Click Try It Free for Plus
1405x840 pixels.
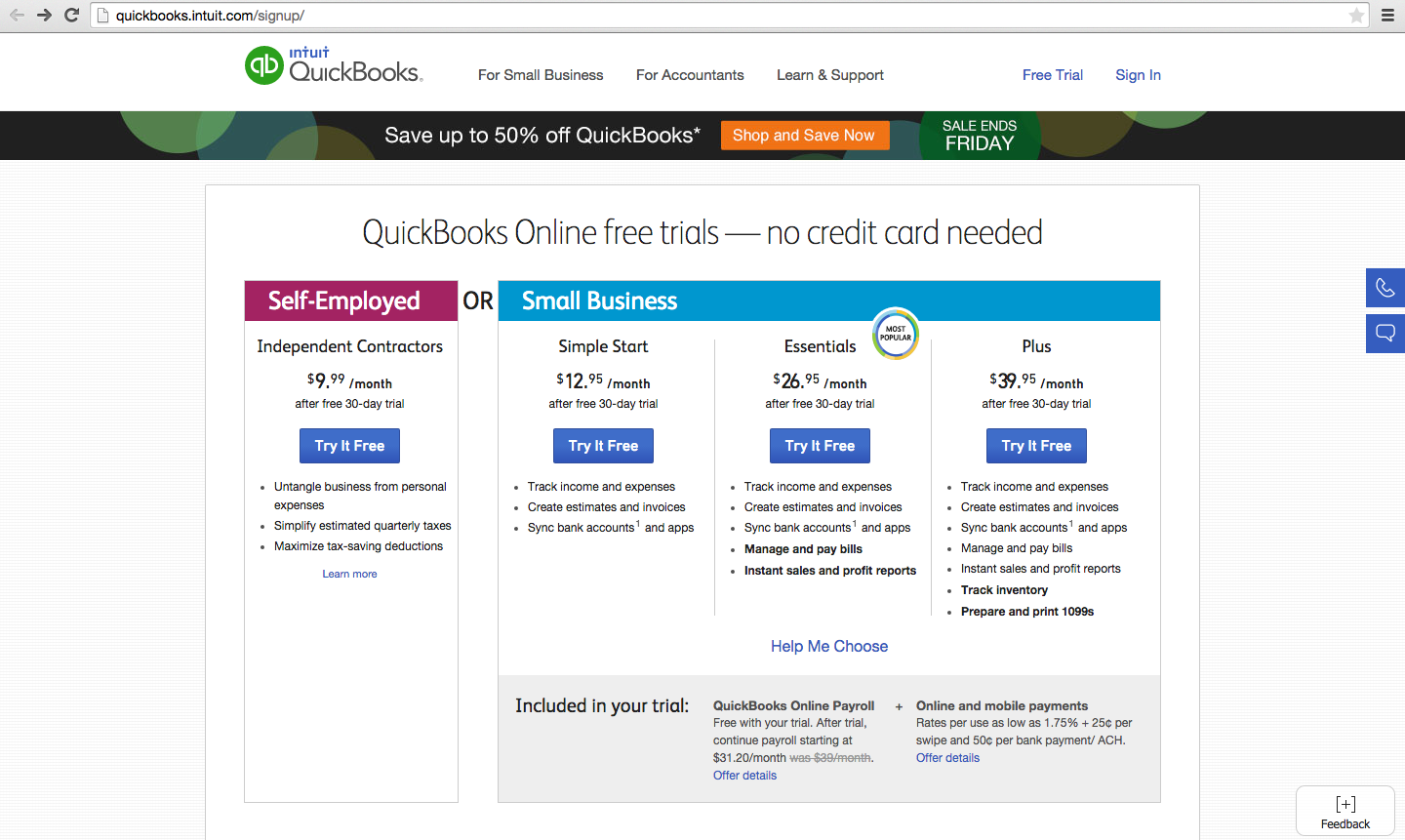pyautogui.click(x=1036, y=446)
